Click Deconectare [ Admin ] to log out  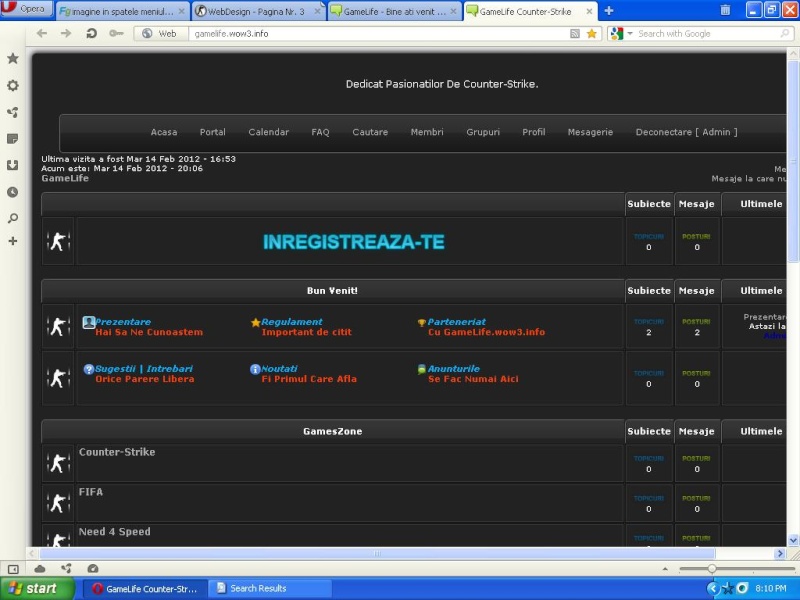coord(686,132)
